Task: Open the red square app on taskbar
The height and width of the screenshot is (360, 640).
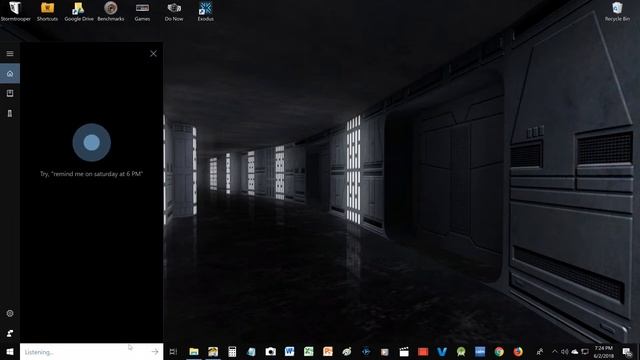Action: (423, 351)
